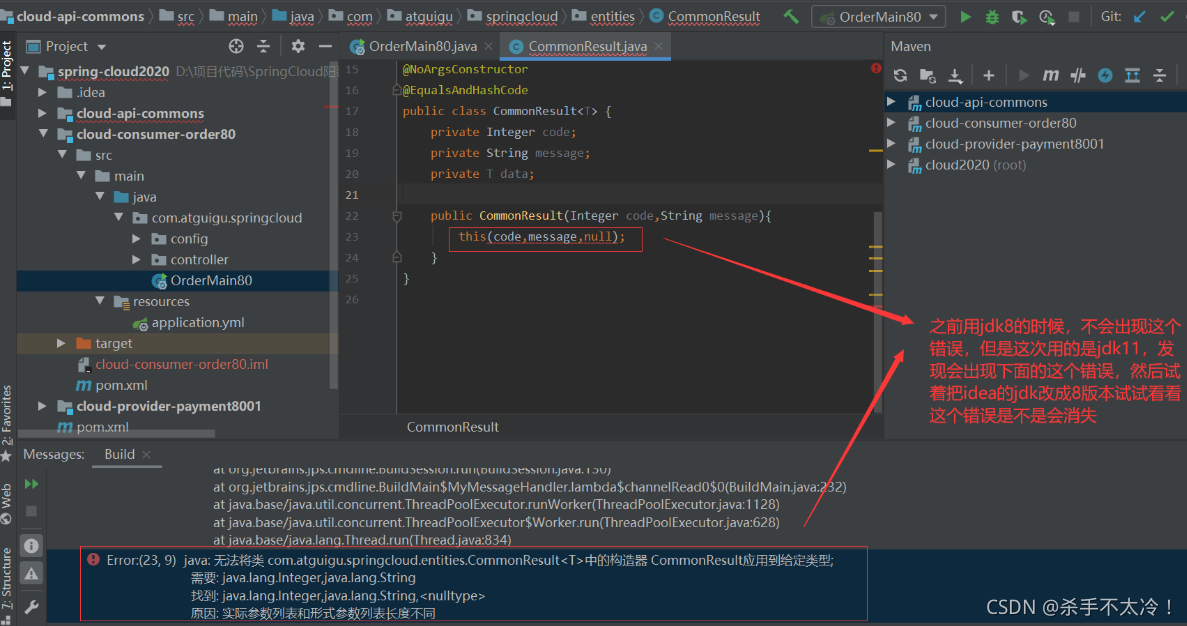Open the Web side tab
Viewport: 1187px width, 626px height.
(7, 503)
